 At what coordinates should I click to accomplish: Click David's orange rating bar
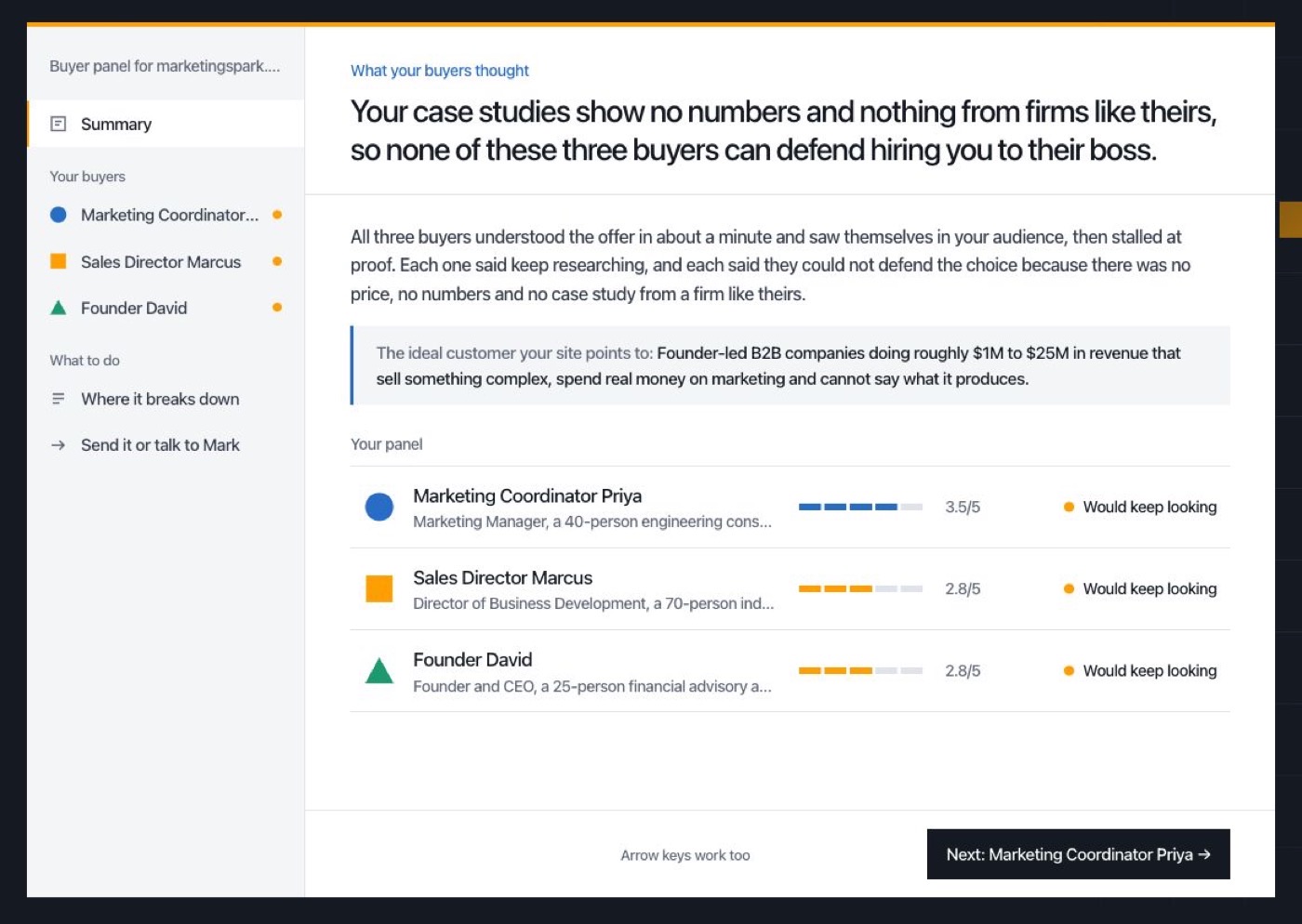(x=860, y=670)
